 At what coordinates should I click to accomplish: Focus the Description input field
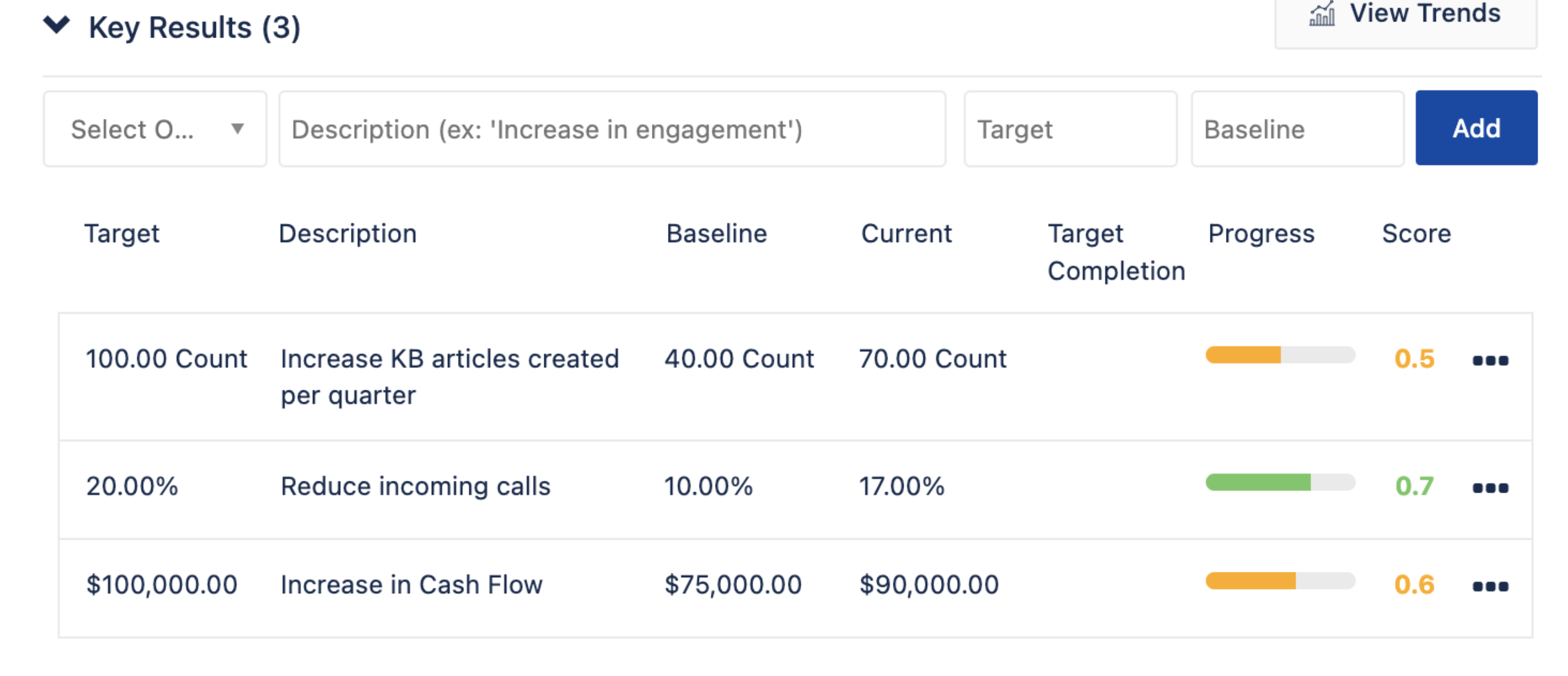[611, 129]
